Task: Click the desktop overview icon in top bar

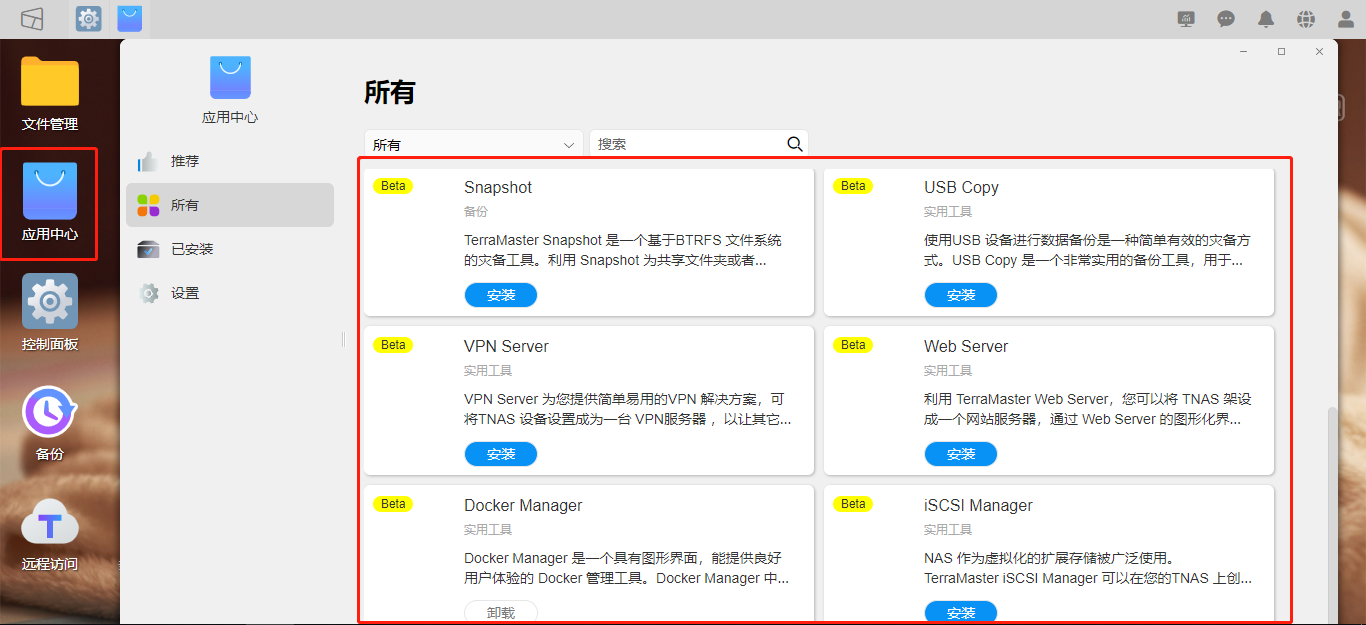Action: pos(33,18)
